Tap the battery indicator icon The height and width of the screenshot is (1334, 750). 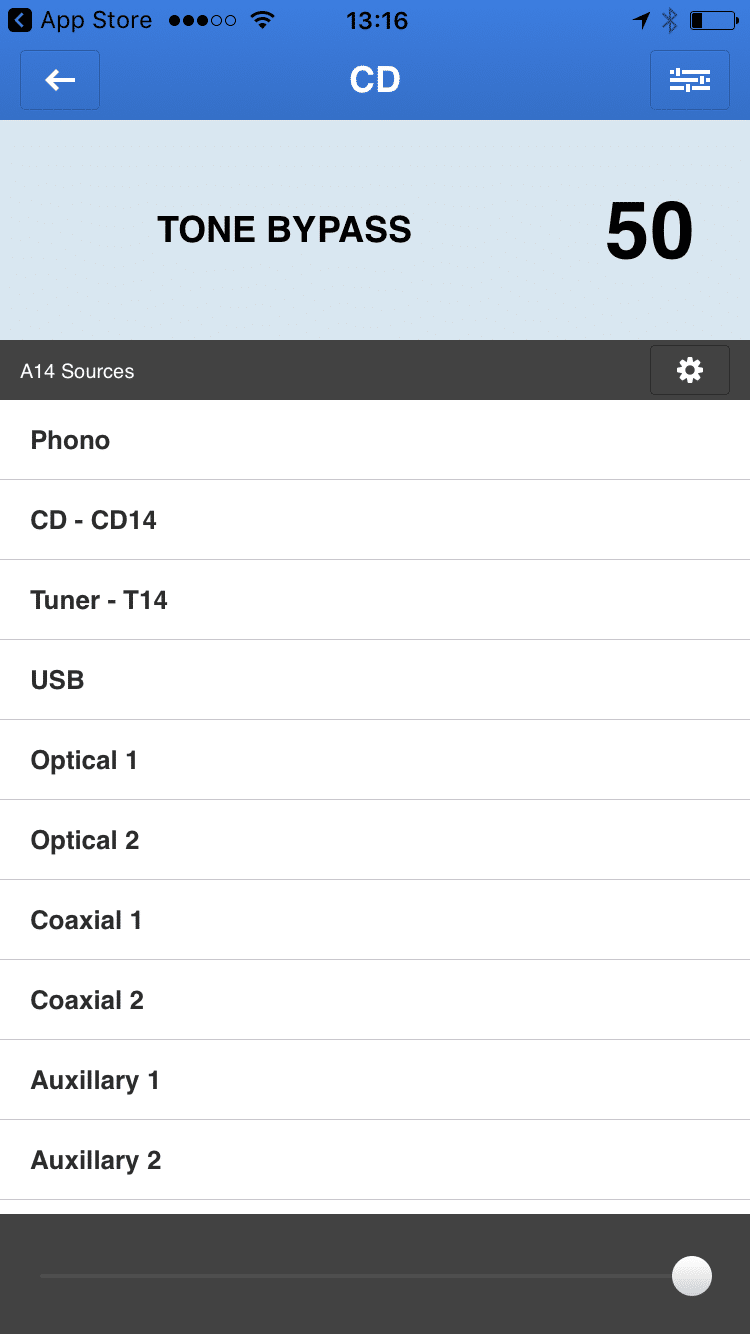coord(714,20)
